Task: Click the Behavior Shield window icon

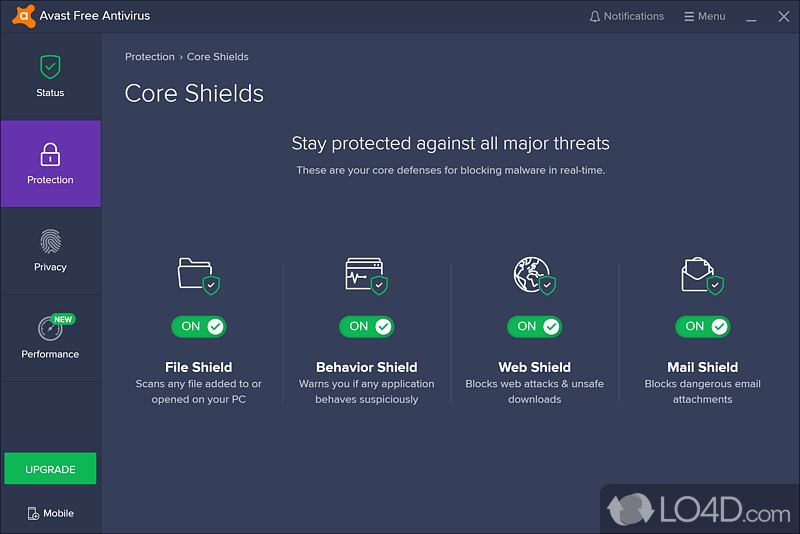Action: click(x=364, y=273)
